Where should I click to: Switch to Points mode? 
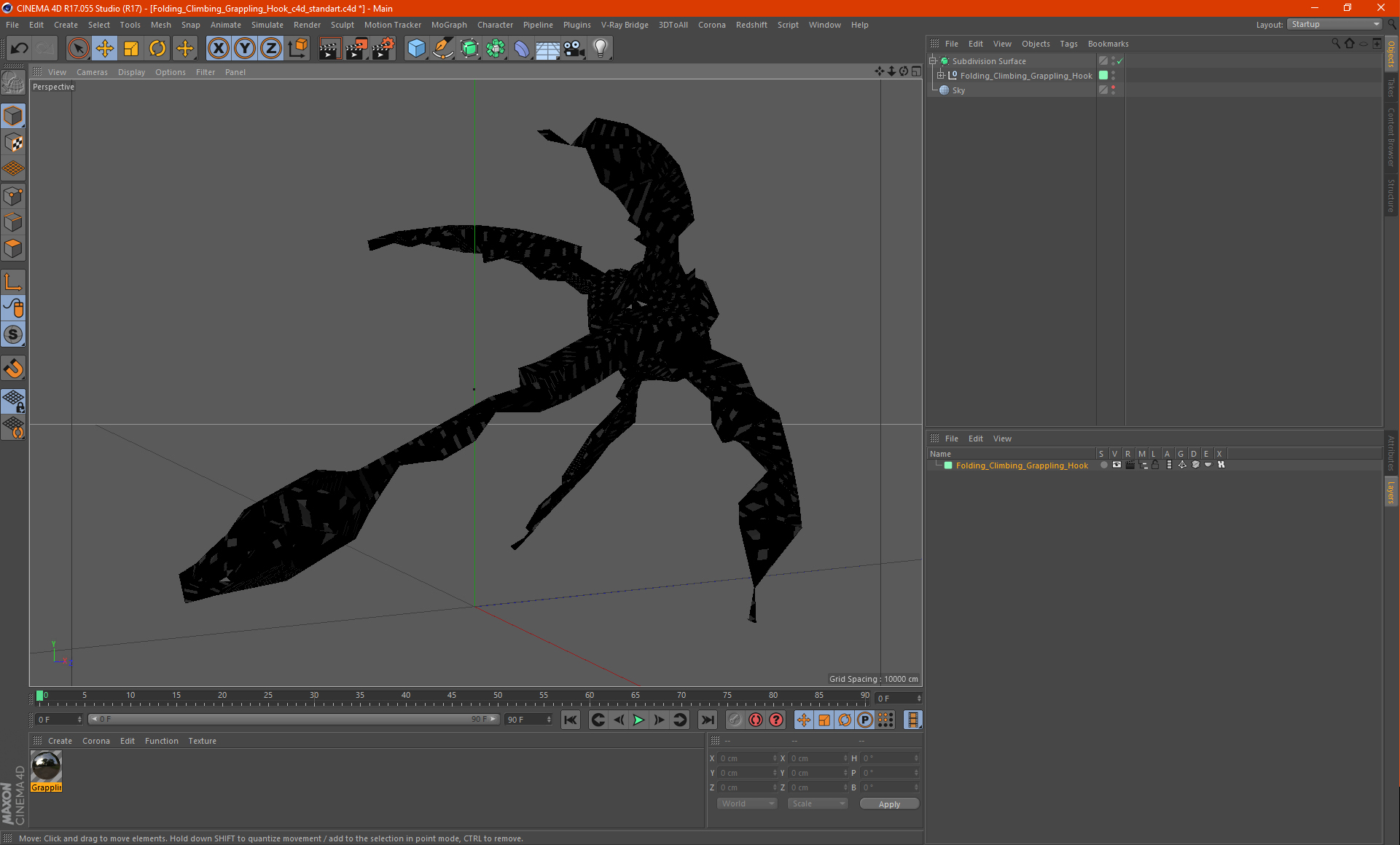pos(13,196)
